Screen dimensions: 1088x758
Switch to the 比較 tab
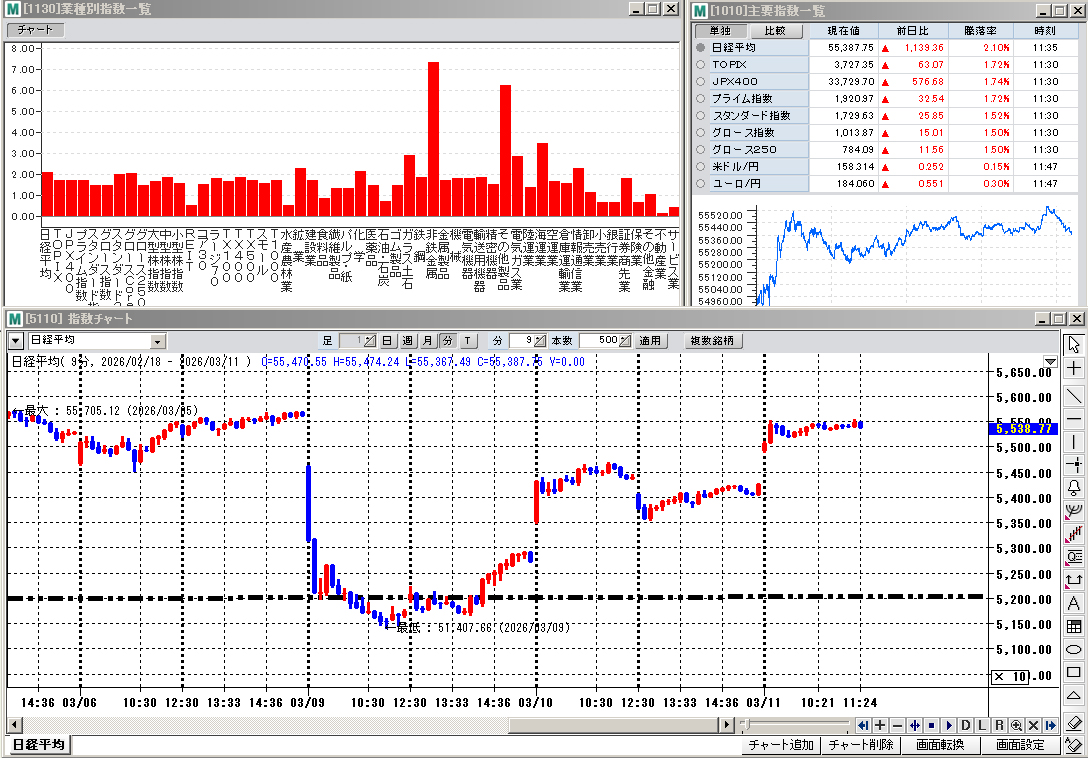pos(775,31)
